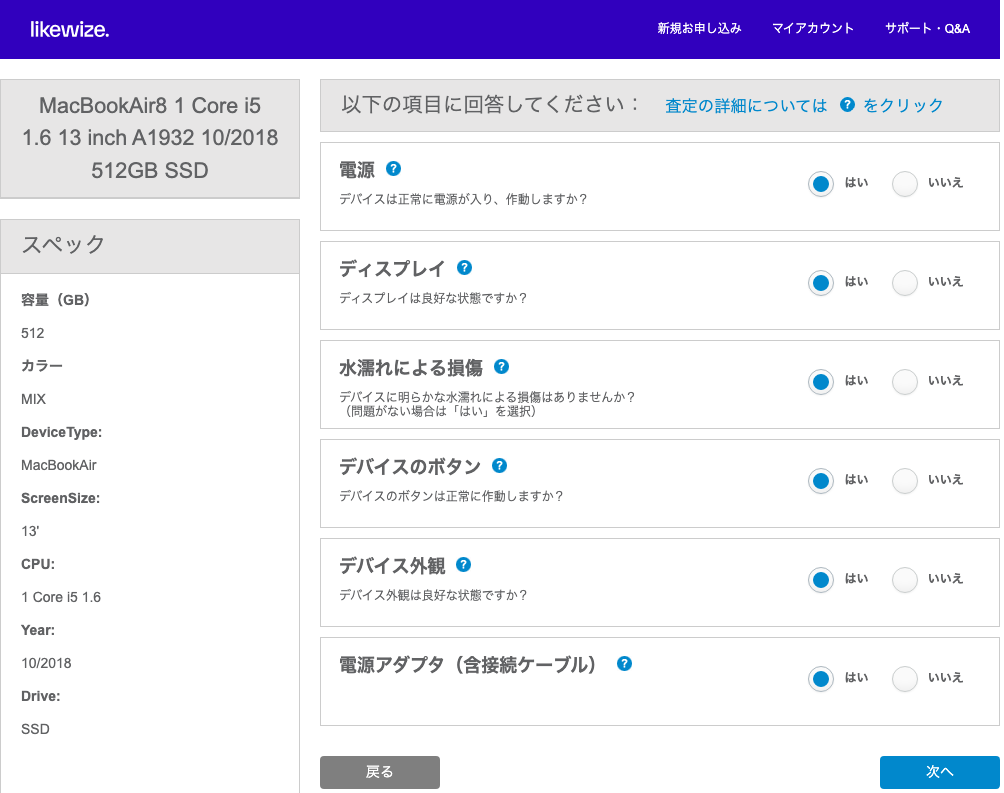Viewport: 1004px width, 793px height.
Task: Click the DeviceType: label
Action: 61,432
